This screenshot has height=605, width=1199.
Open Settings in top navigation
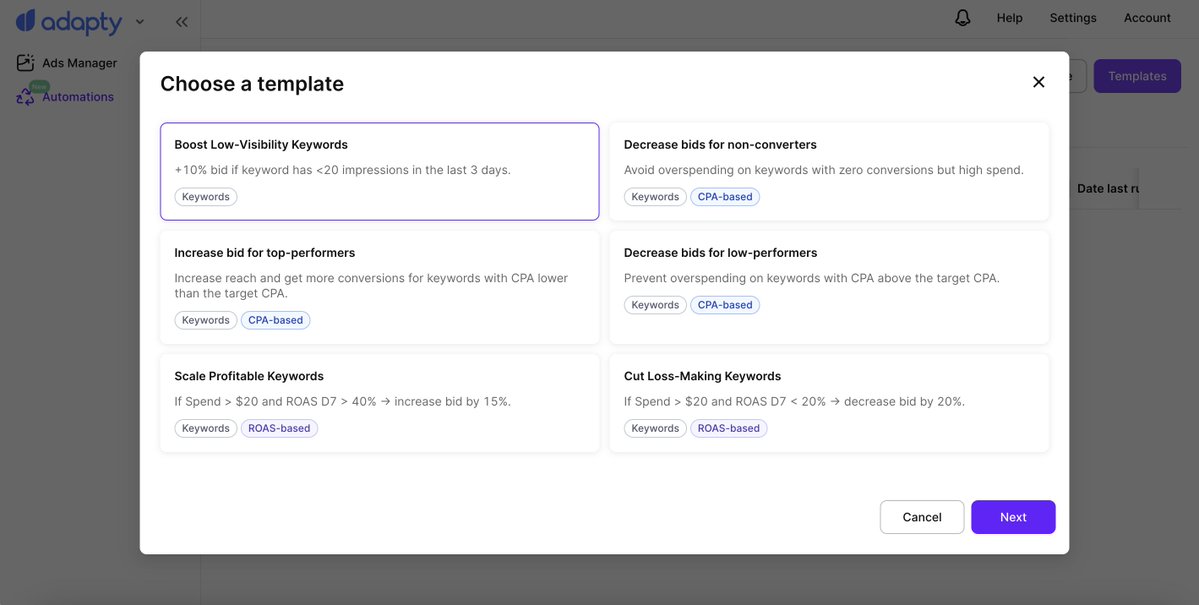[1072, 18]
